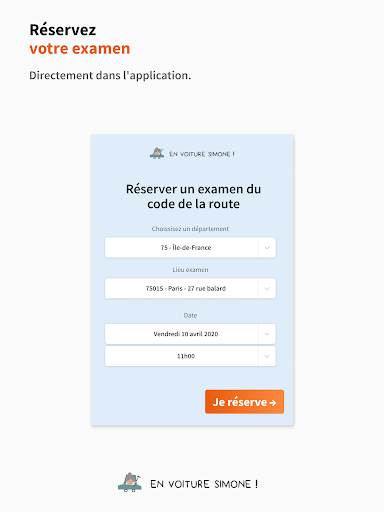Expand the department dropdown chevron
The width and height of the screenshot is (384, 512).
pyautogui.click(x=267, y=248)
